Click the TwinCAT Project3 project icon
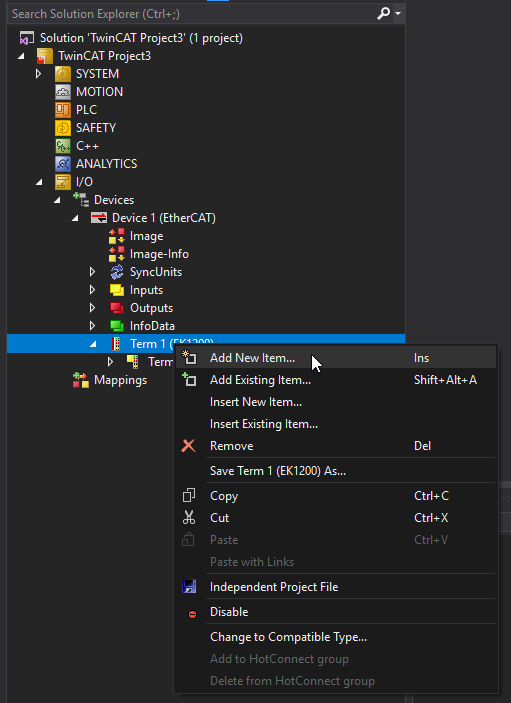 (45, 56)
